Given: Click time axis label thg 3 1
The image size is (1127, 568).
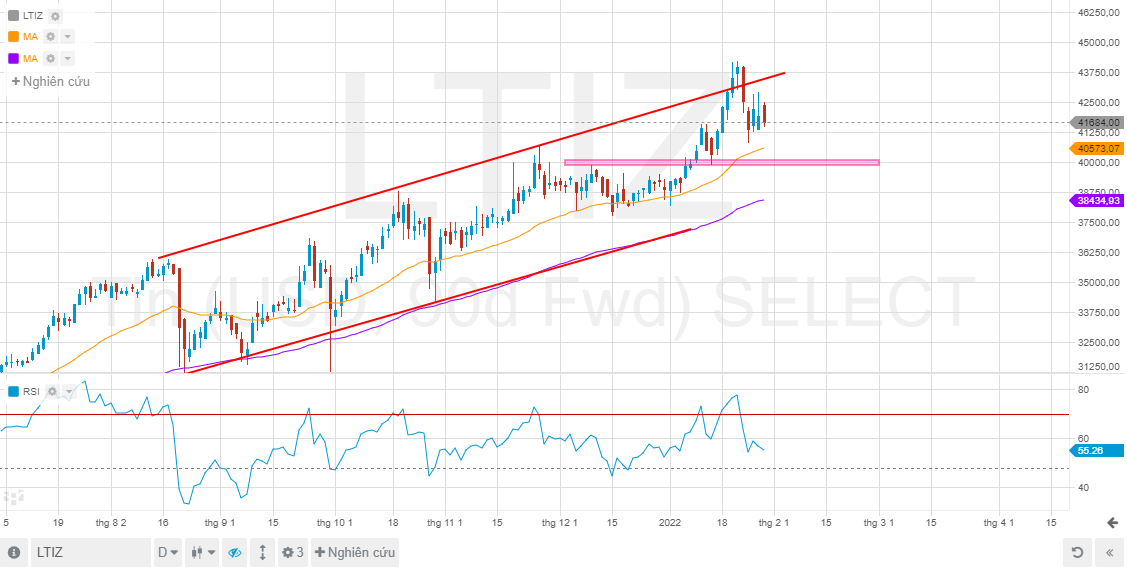Looking at the screenshot, I should (878, 523).
